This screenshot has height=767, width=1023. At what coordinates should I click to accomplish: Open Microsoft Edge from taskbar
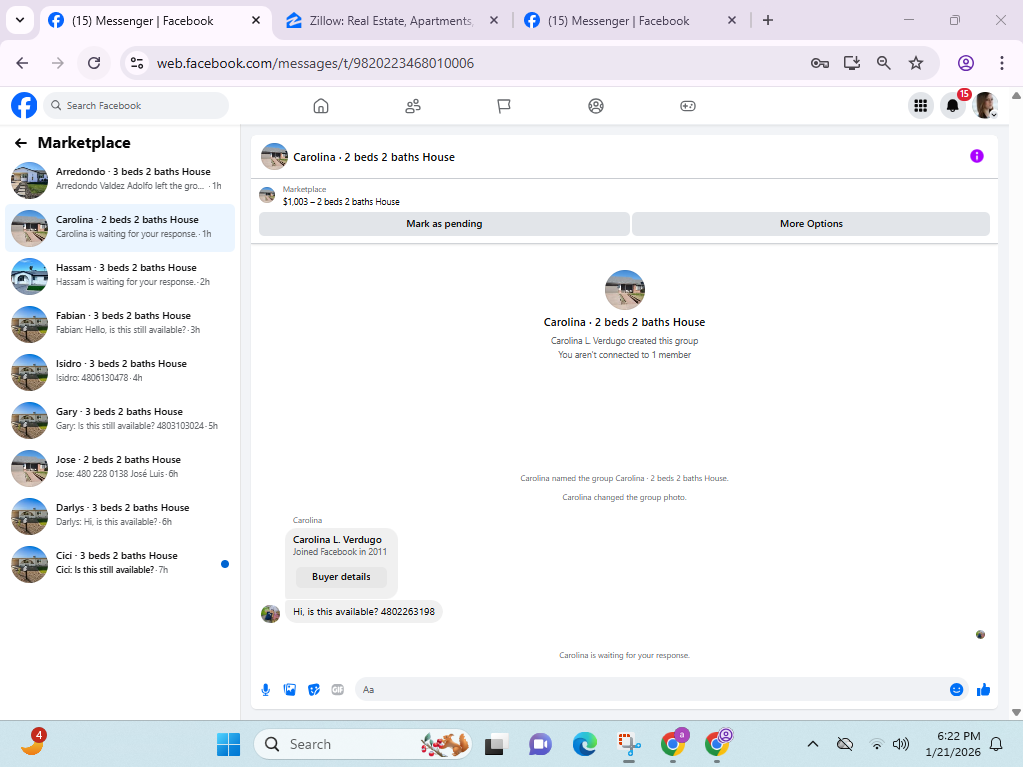585,744
